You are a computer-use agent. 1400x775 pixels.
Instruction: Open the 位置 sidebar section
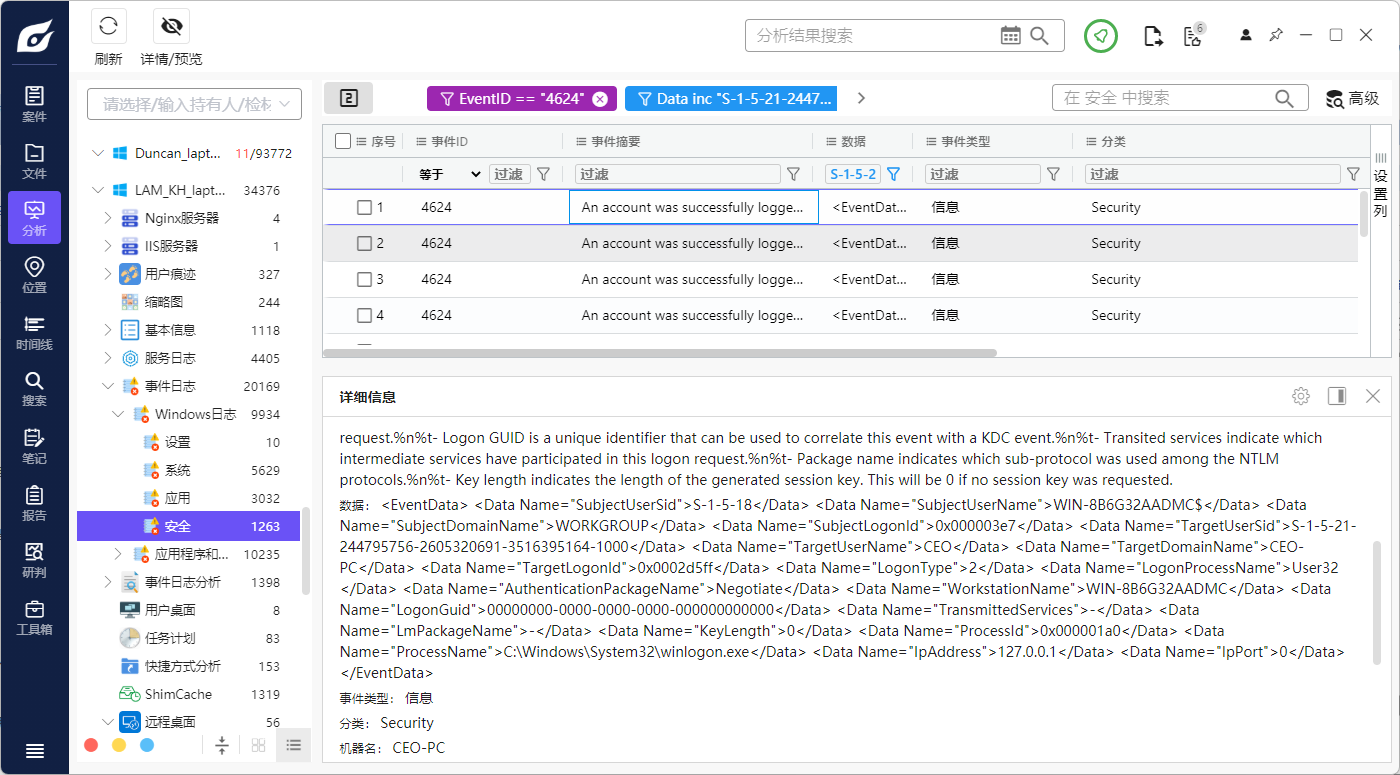tap(34, 274)
